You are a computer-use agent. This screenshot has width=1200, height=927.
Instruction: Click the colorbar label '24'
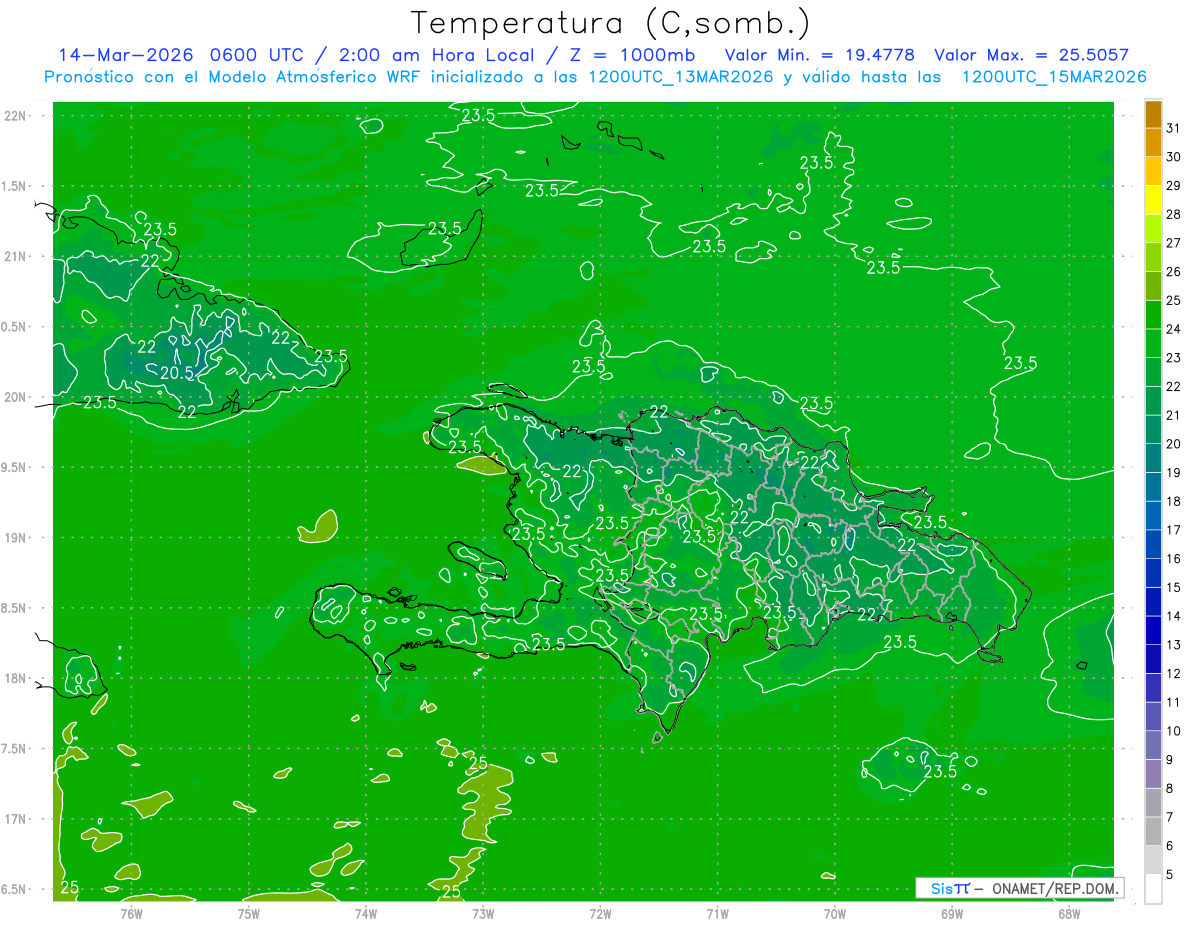(x=1173, y=329)
